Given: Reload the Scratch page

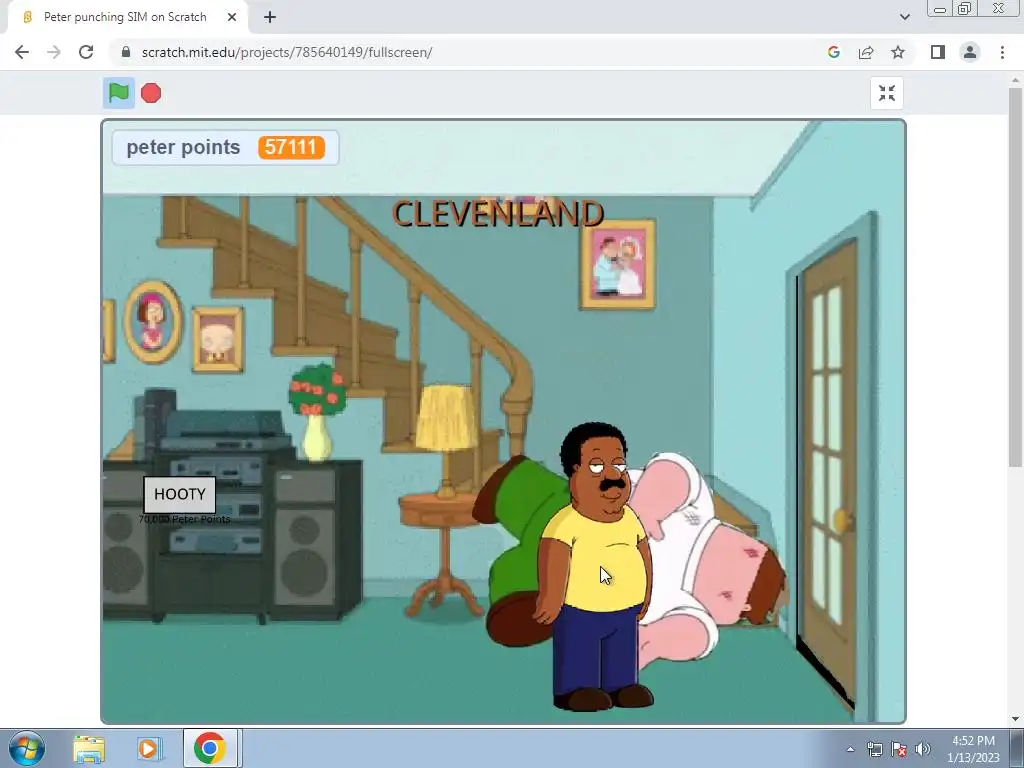Looking at the screenshot, I should [86, 52].
